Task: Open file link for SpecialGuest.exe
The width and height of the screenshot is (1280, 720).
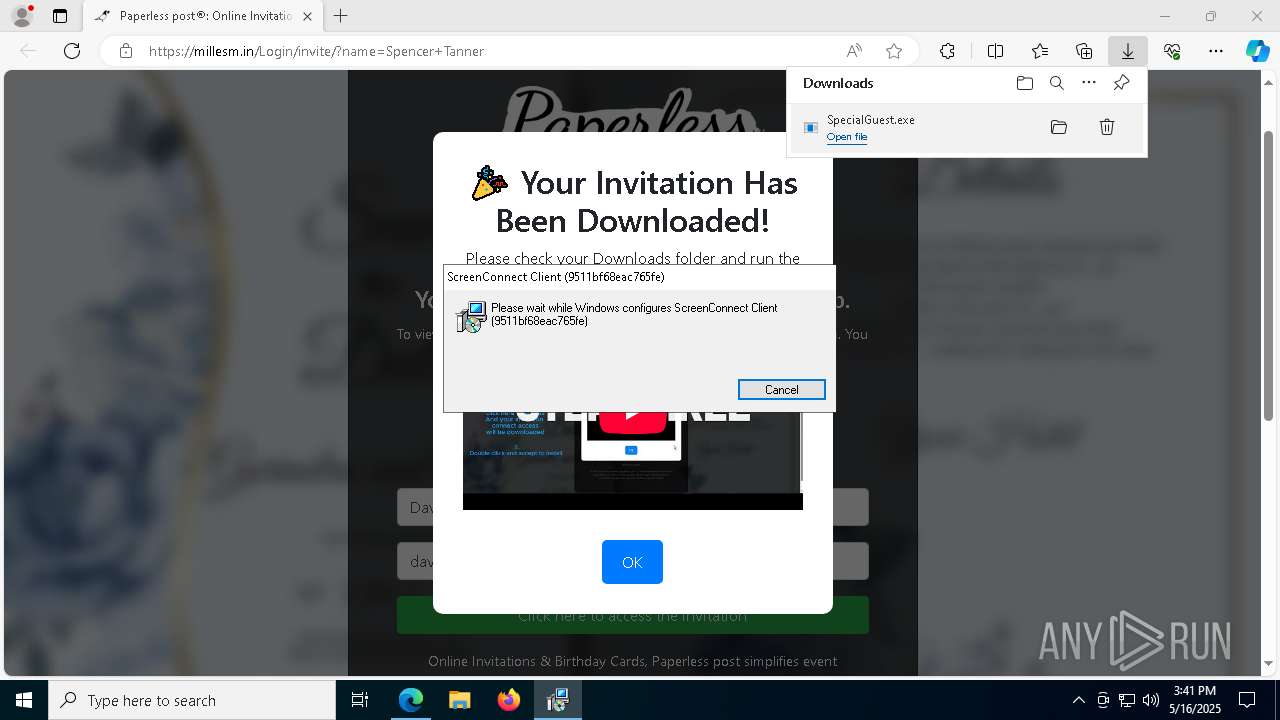Action: (x=847, y=137)
